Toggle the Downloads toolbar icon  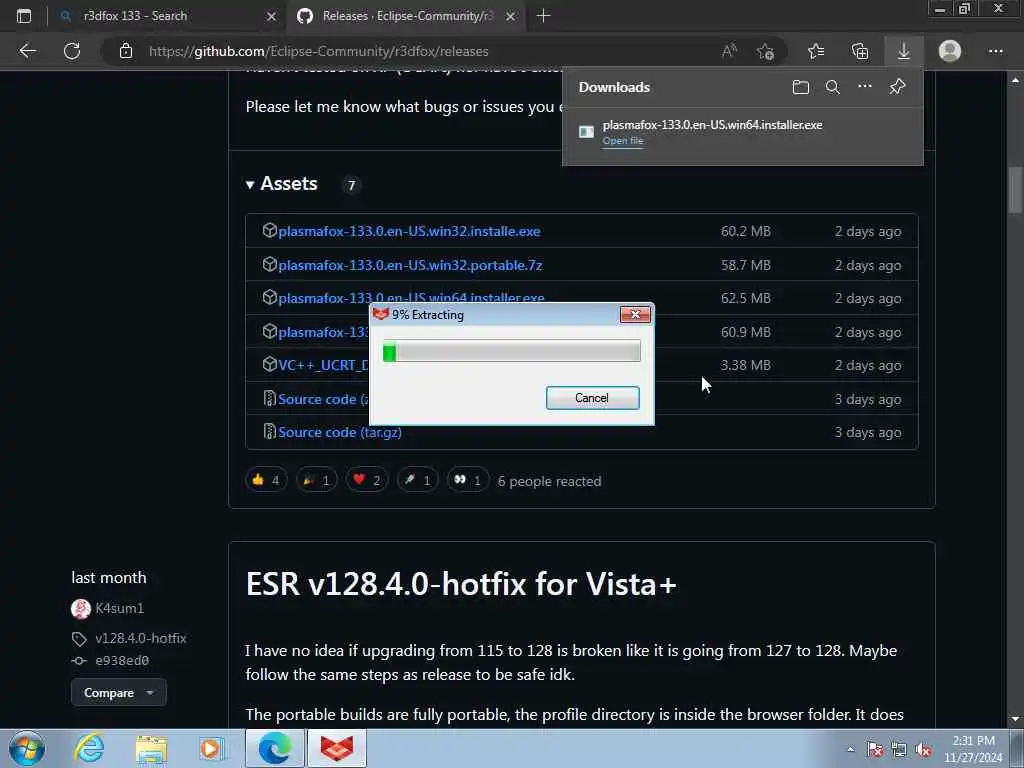point(904,51)
